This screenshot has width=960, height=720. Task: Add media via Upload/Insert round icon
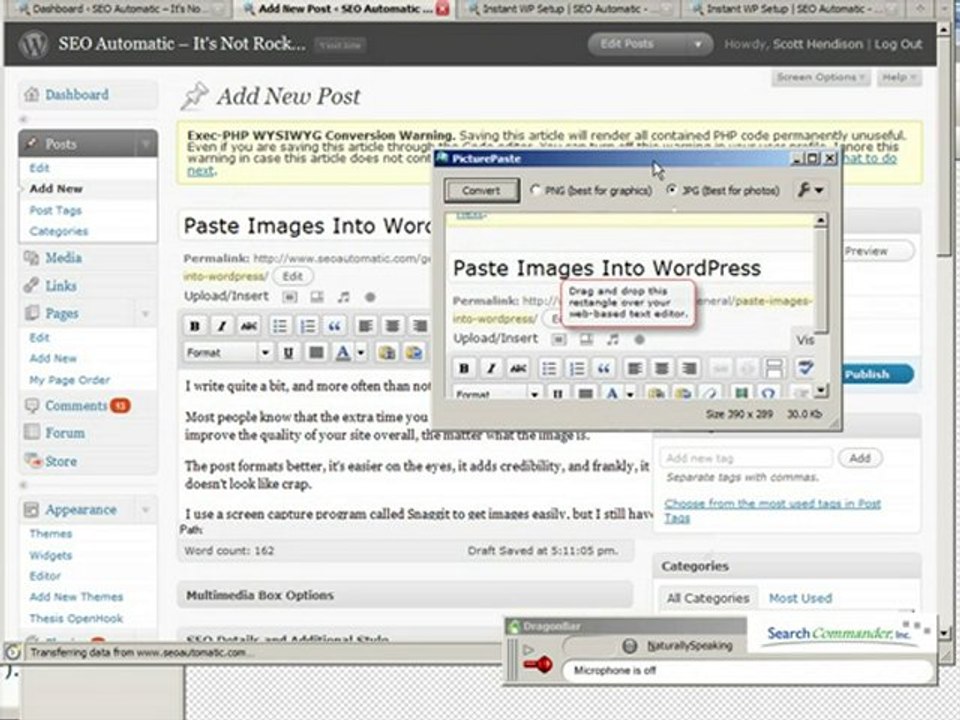point(370,297)
